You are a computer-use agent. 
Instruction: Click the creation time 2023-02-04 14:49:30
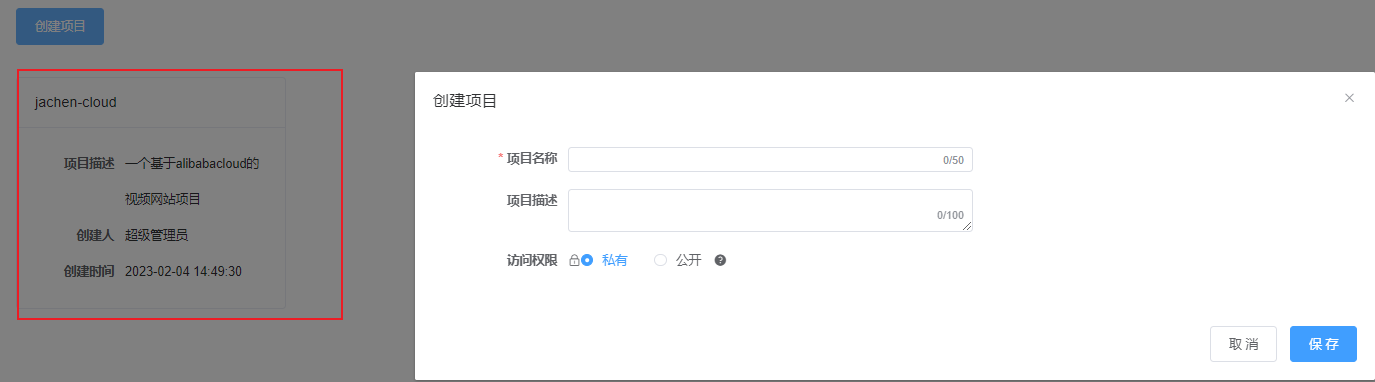click(x=183, y=272)
